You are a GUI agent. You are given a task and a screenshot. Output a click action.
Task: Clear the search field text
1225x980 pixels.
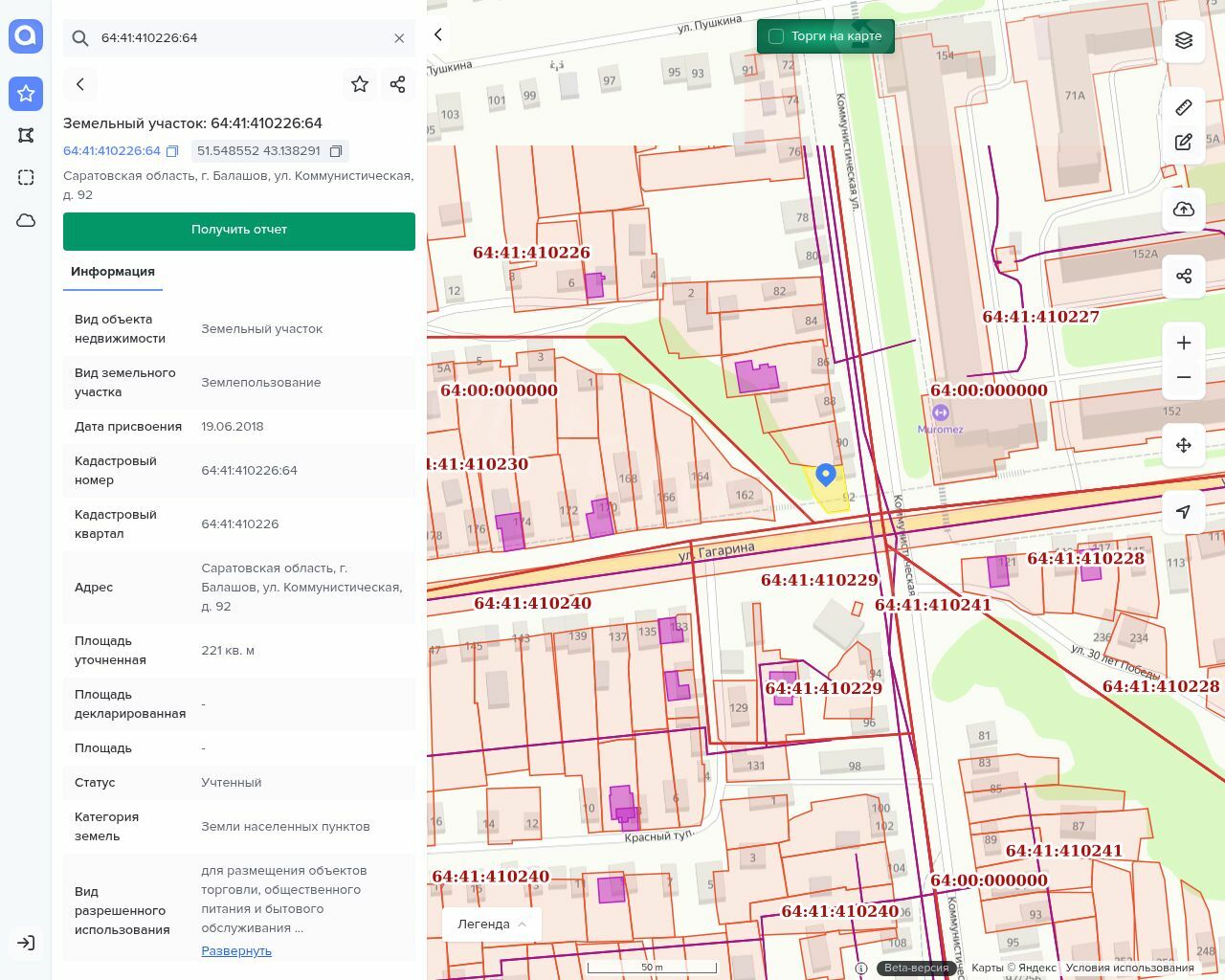click(399, 38)
